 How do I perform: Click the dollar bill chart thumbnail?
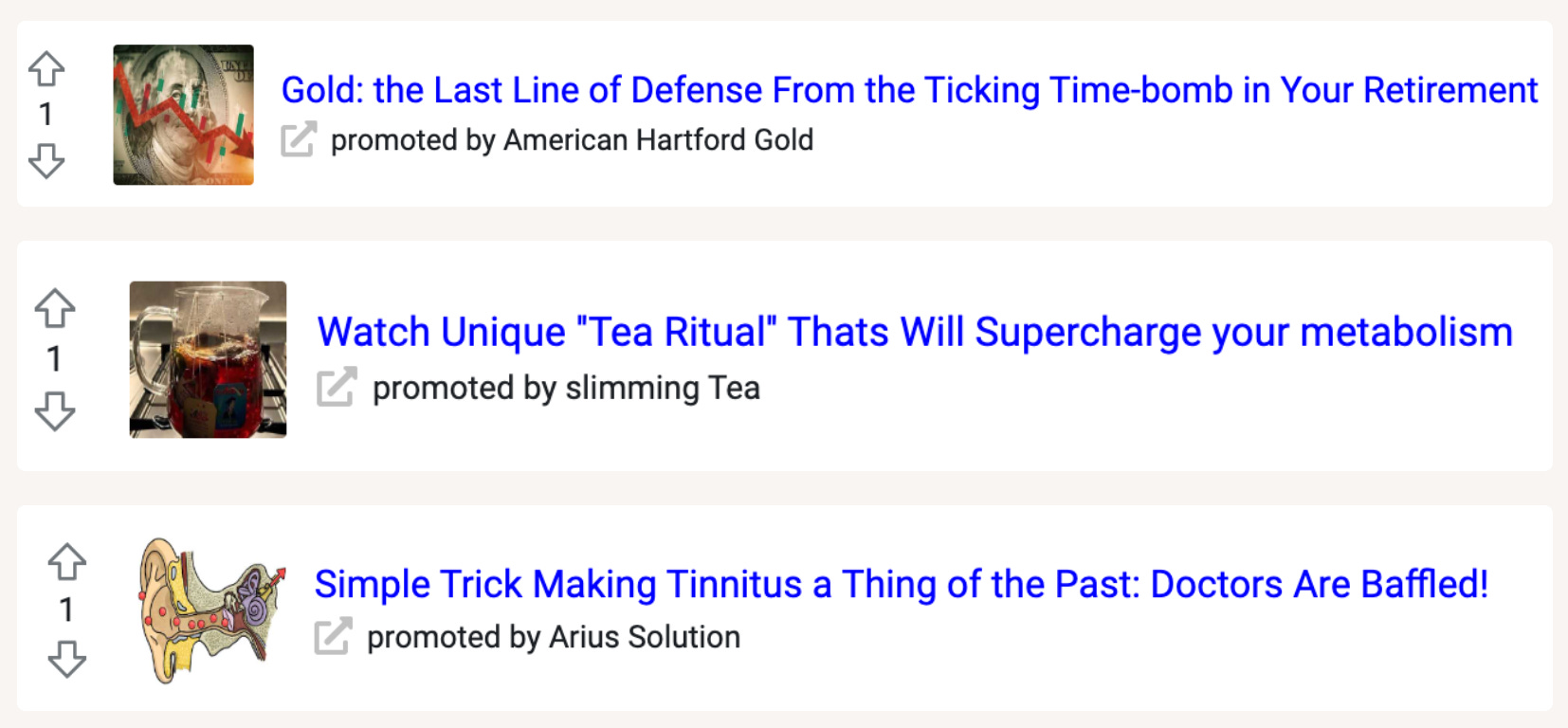pos(183,113)
